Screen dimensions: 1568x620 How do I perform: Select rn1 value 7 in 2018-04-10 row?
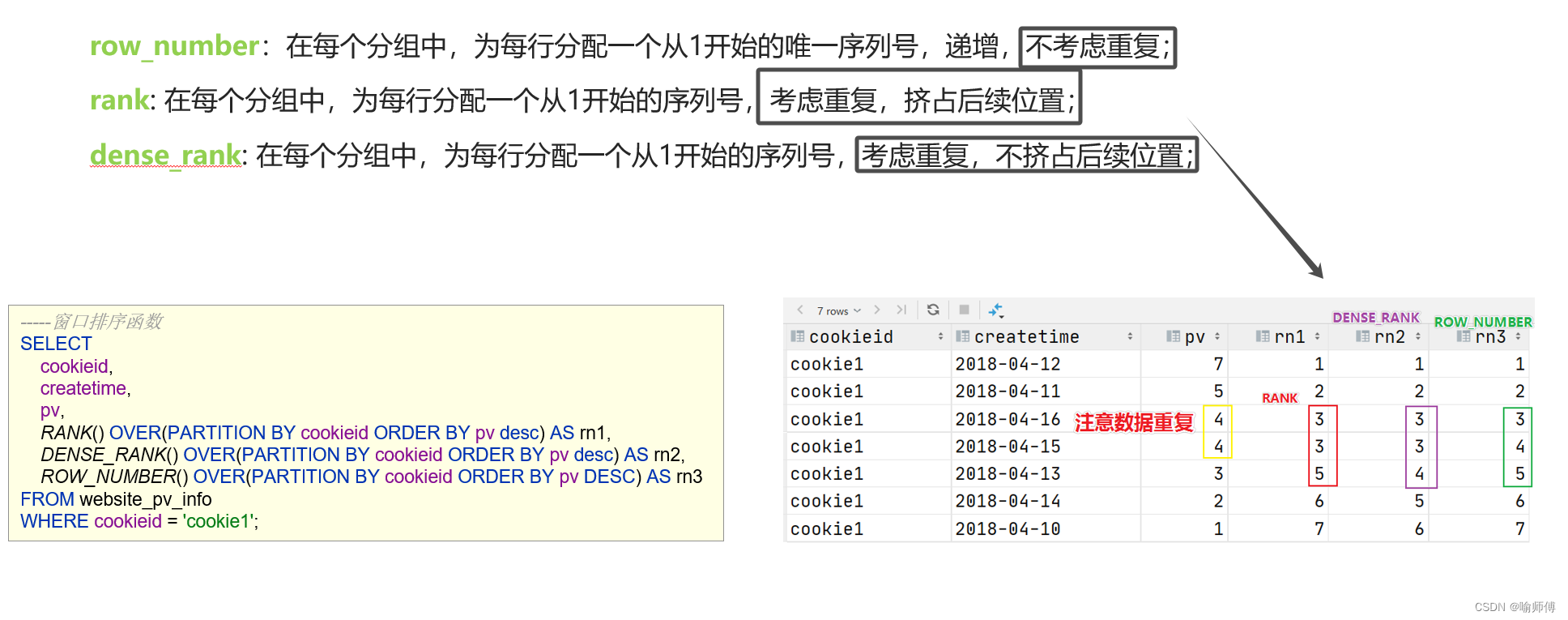pos(1319,528)
